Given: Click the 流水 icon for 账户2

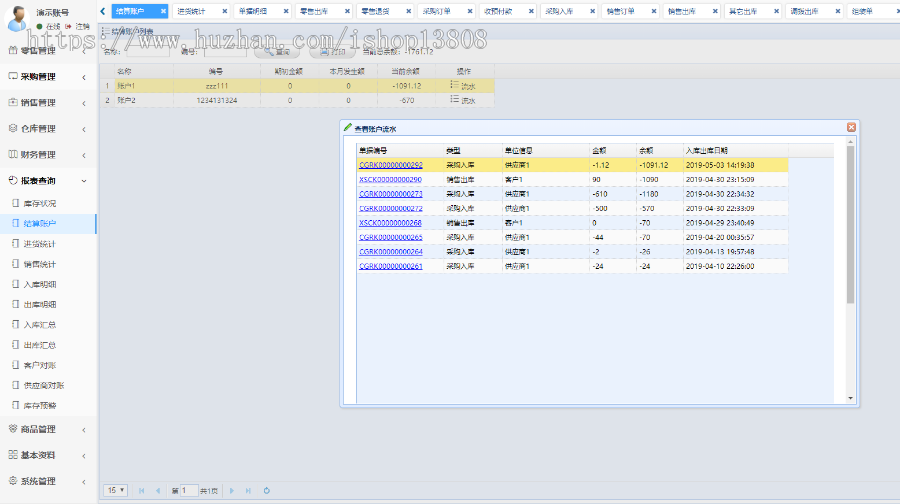Looking at the screenshot, I should tap(455, 100).
